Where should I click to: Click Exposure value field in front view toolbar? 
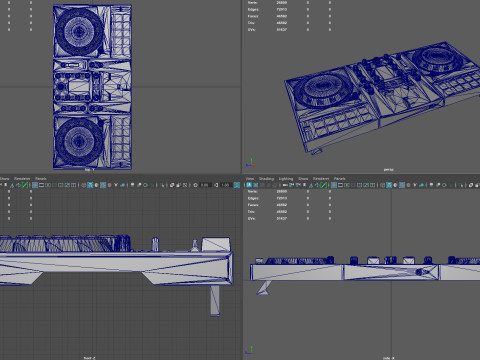coord(205,185)
